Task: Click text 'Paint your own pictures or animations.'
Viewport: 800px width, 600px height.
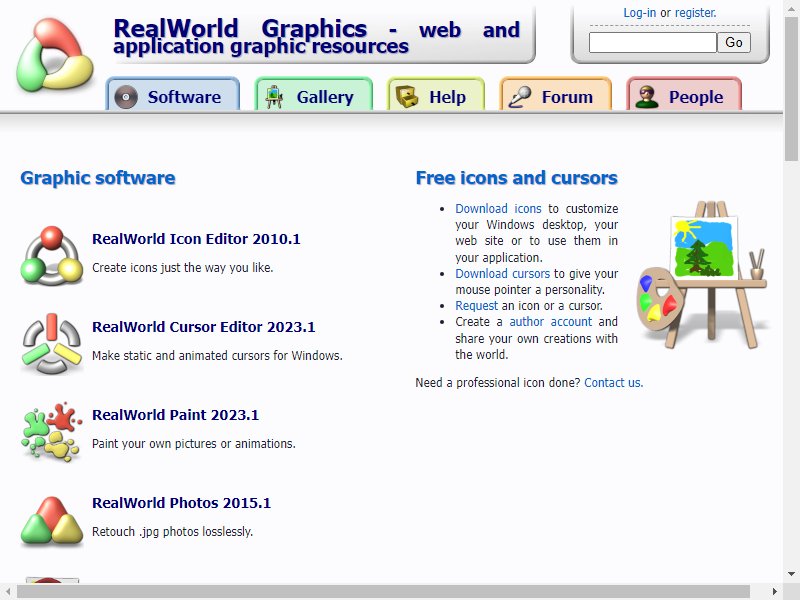Action: pos(194,443)
